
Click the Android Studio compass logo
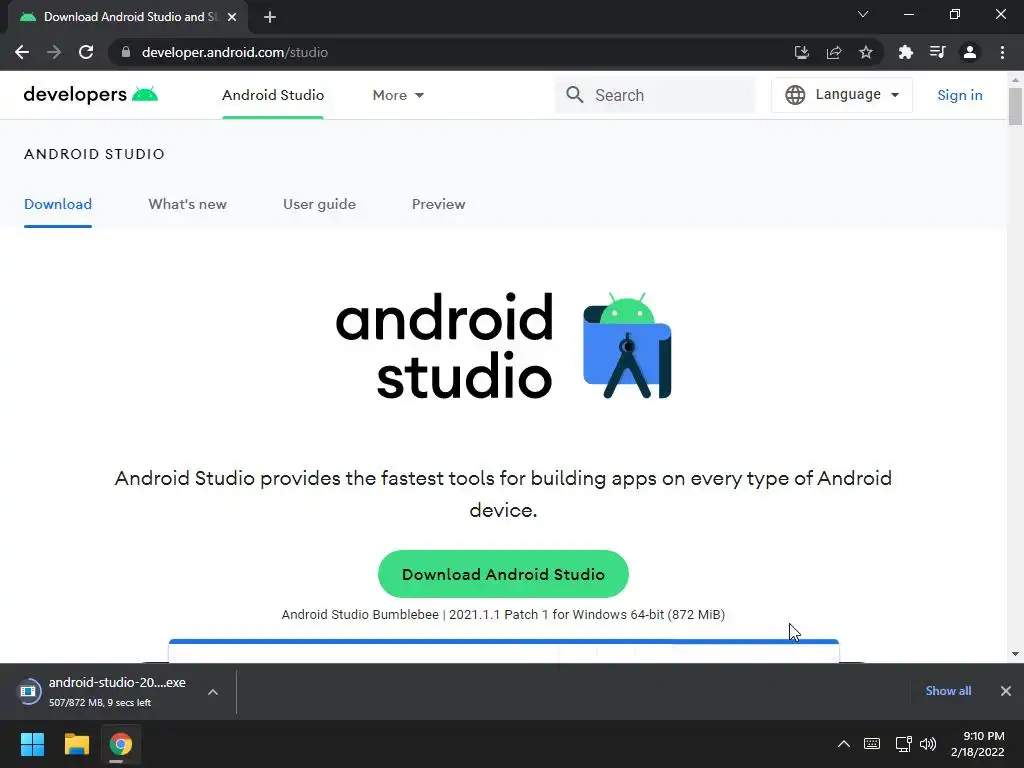(x=627, y=345)
